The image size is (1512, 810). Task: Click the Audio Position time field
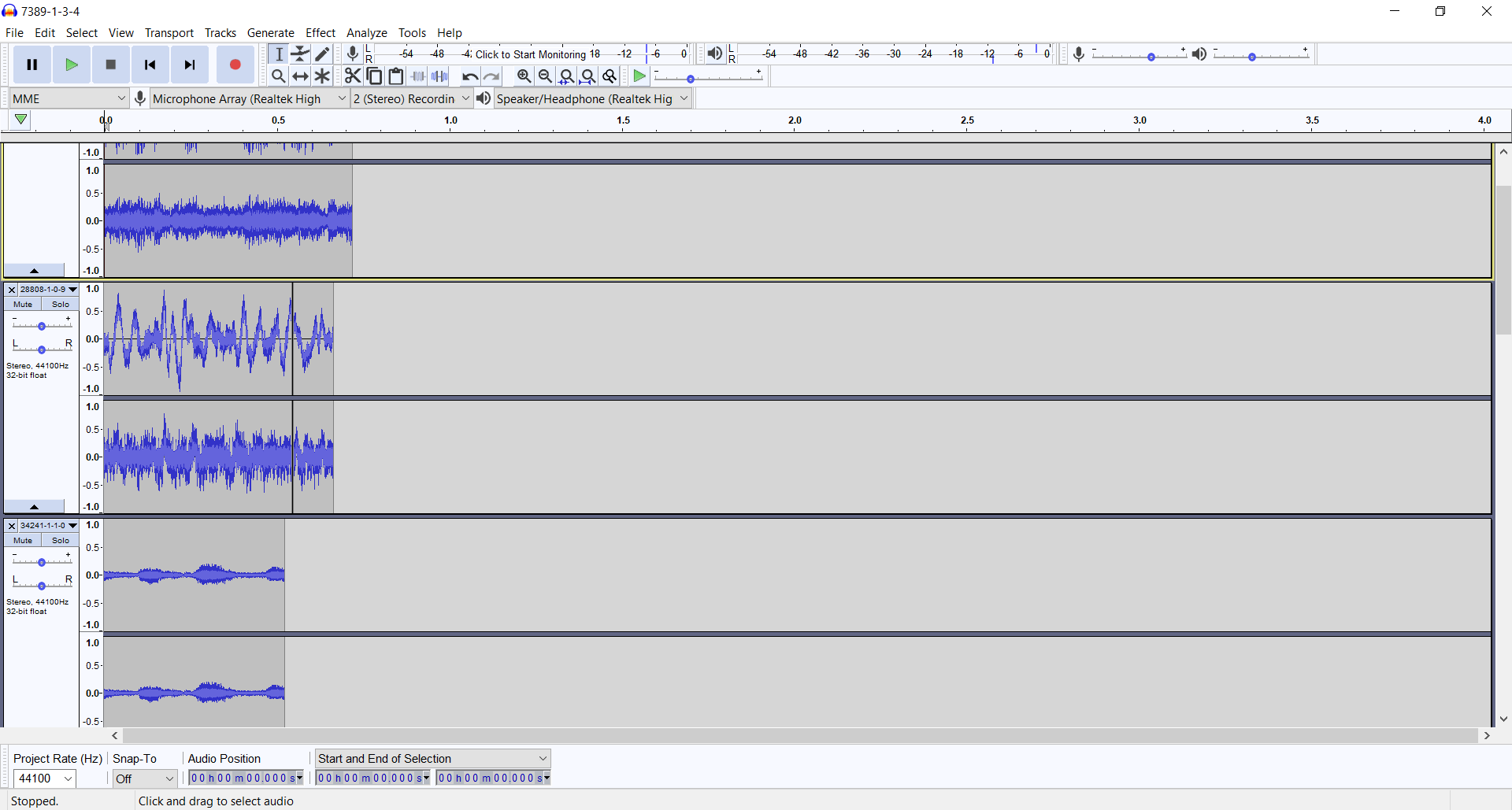(x=246, y=779)
